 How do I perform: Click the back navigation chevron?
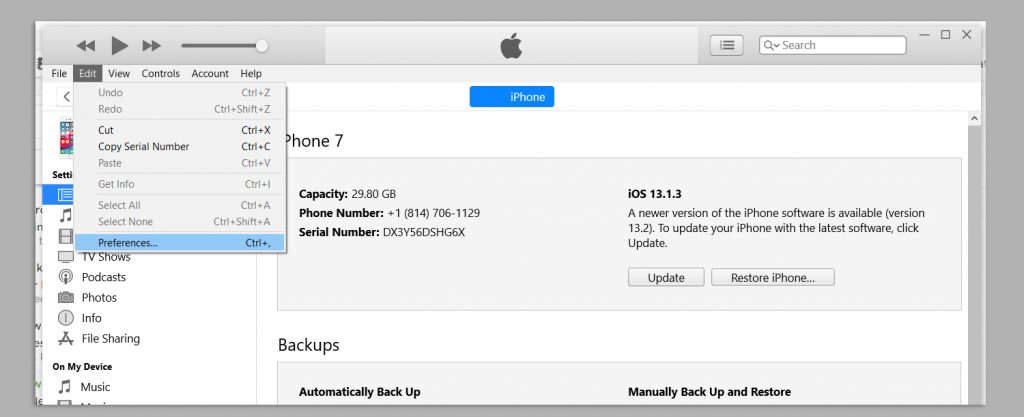(67, 97)
